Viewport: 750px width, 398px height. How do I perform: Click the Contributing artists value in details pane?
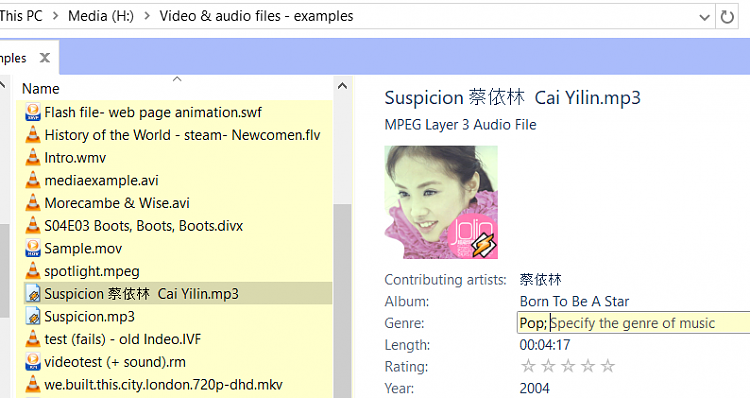coord(540,279)
